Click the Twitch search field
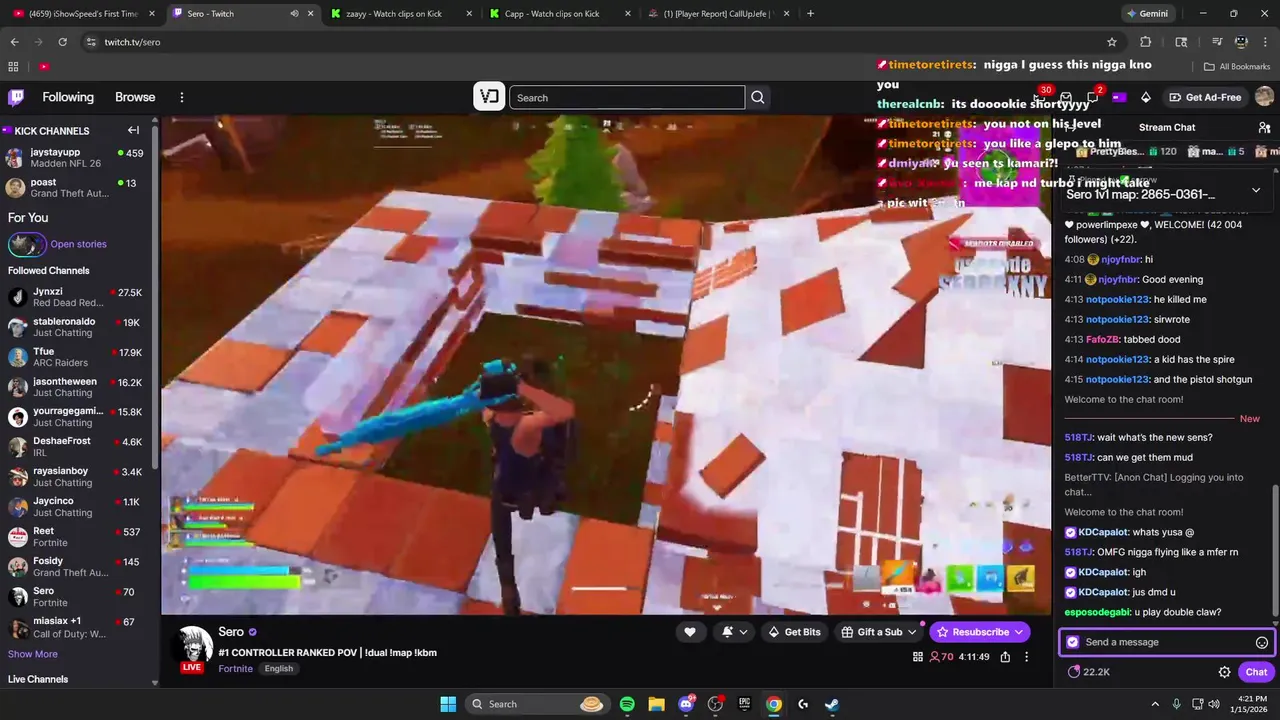 coord(627,98)
